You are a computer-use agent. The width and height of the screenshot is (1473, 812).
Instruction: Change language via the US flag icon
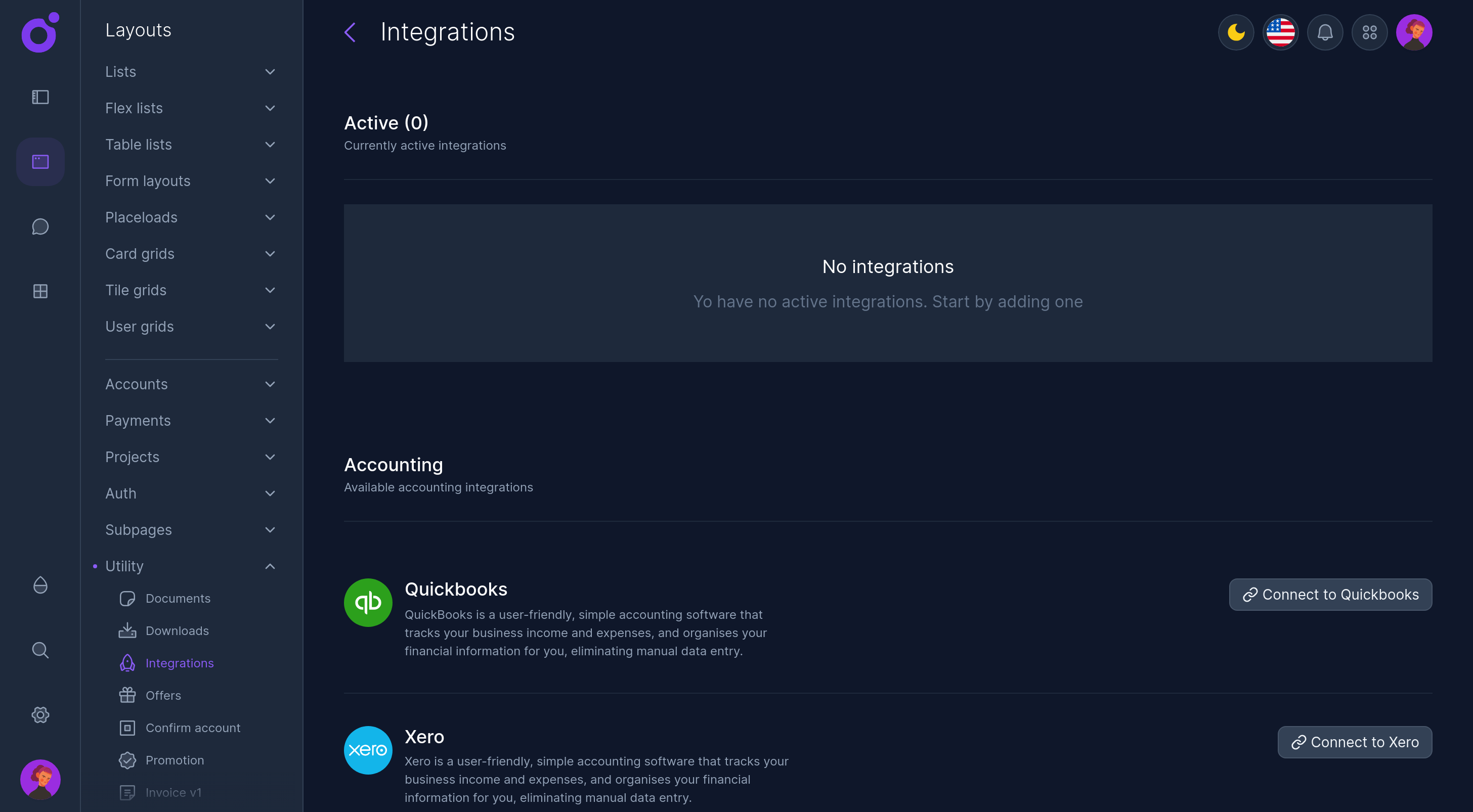click(x=1280, y=32)
